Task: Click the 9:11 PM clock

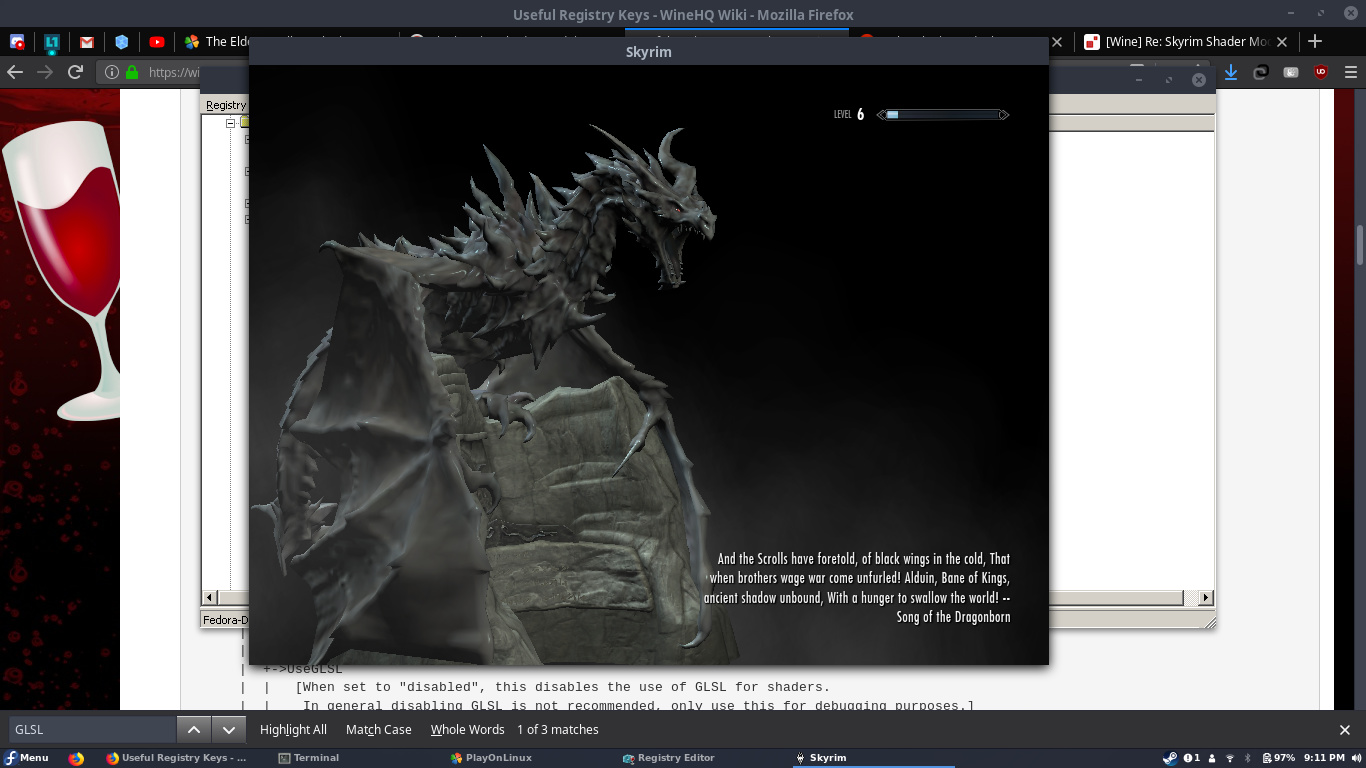Action: [x=1325, y=758]
